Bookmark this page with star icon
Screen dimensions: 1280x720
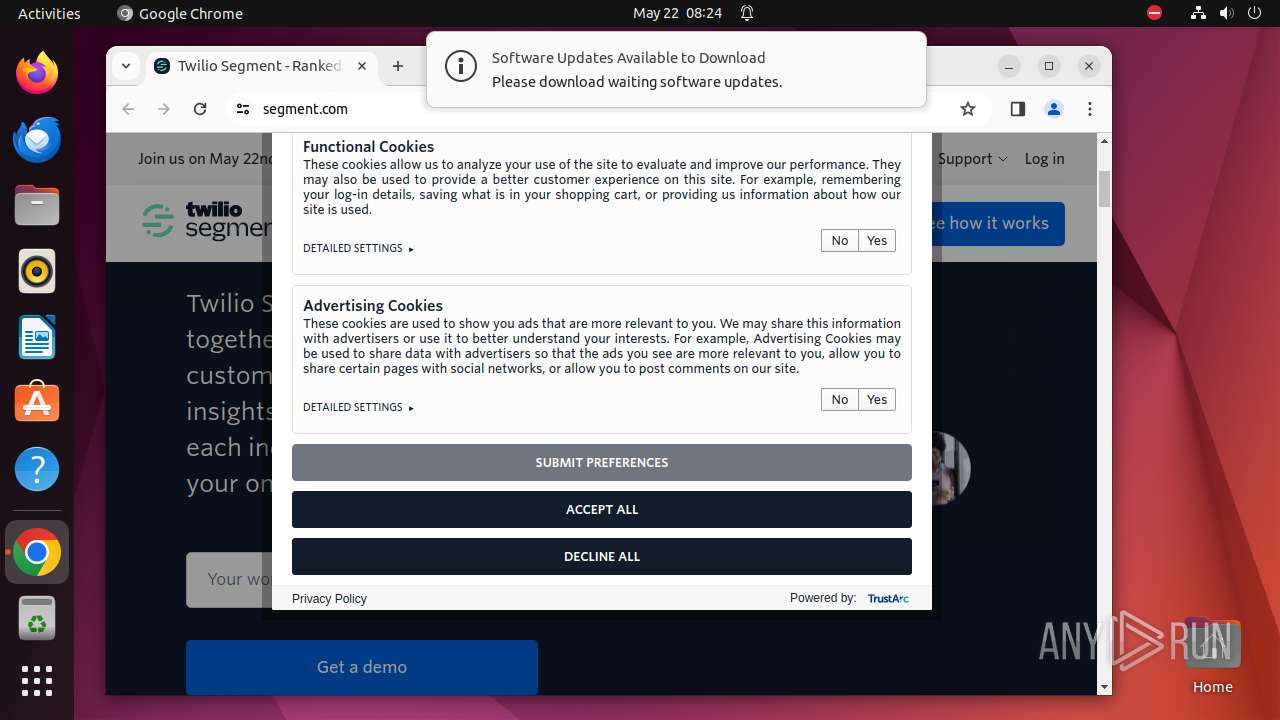click(967, 109)
